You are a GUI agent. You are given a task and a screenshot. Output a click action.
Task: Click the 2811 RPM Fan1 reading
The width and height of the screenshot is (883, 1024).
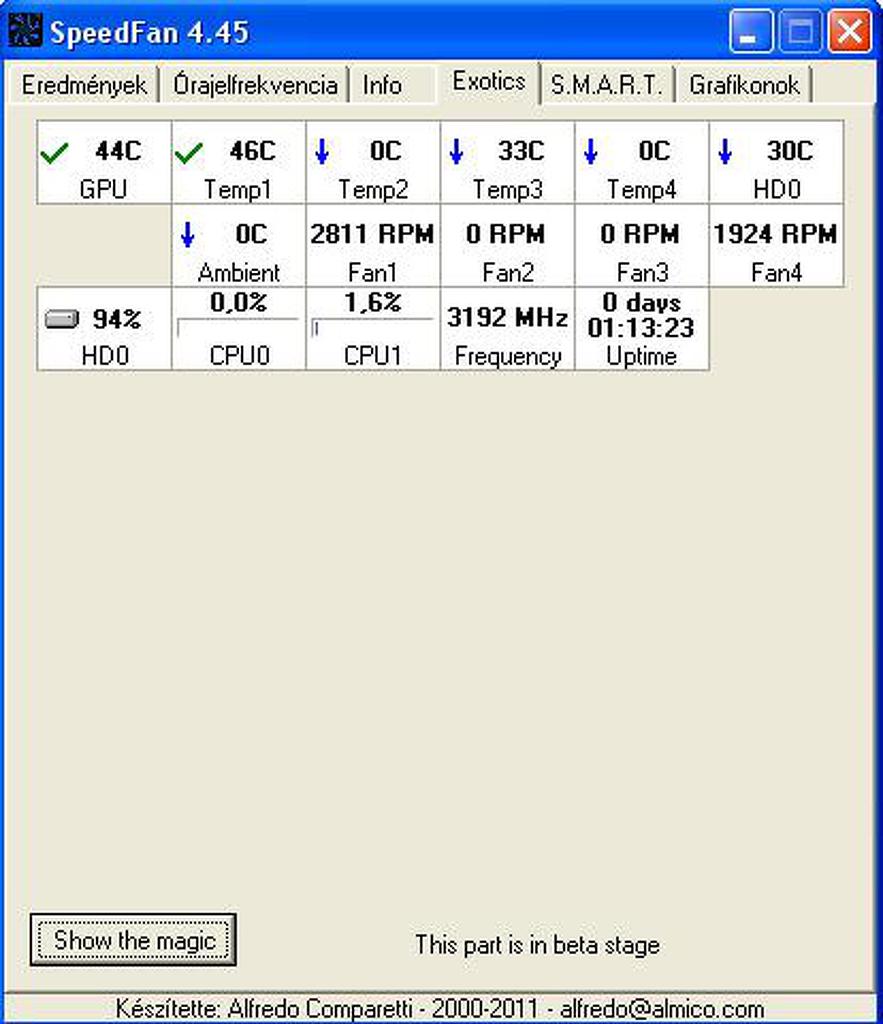click(372, 234)
